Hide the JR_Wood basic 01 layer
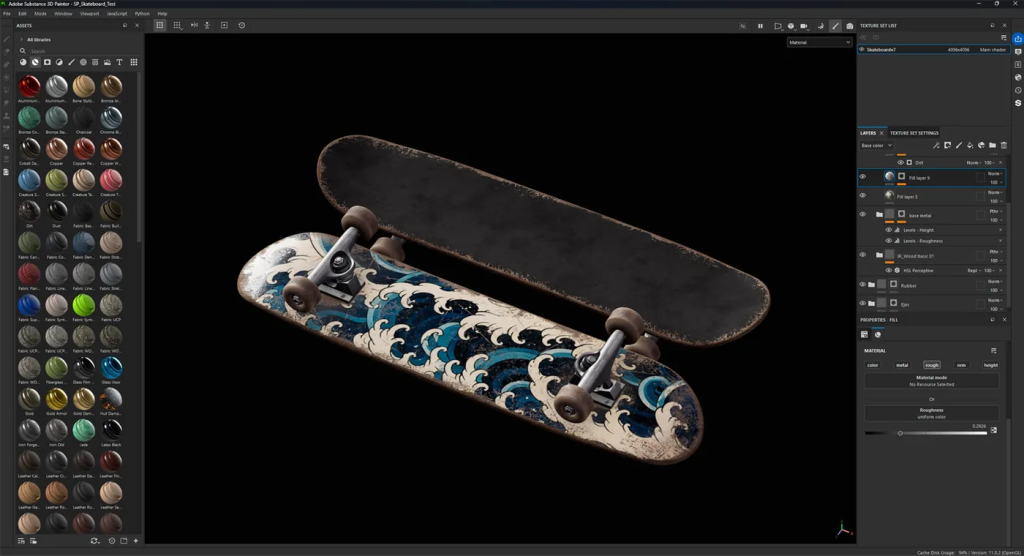Viewport: 1024px width, 556px height. point(863,255)
